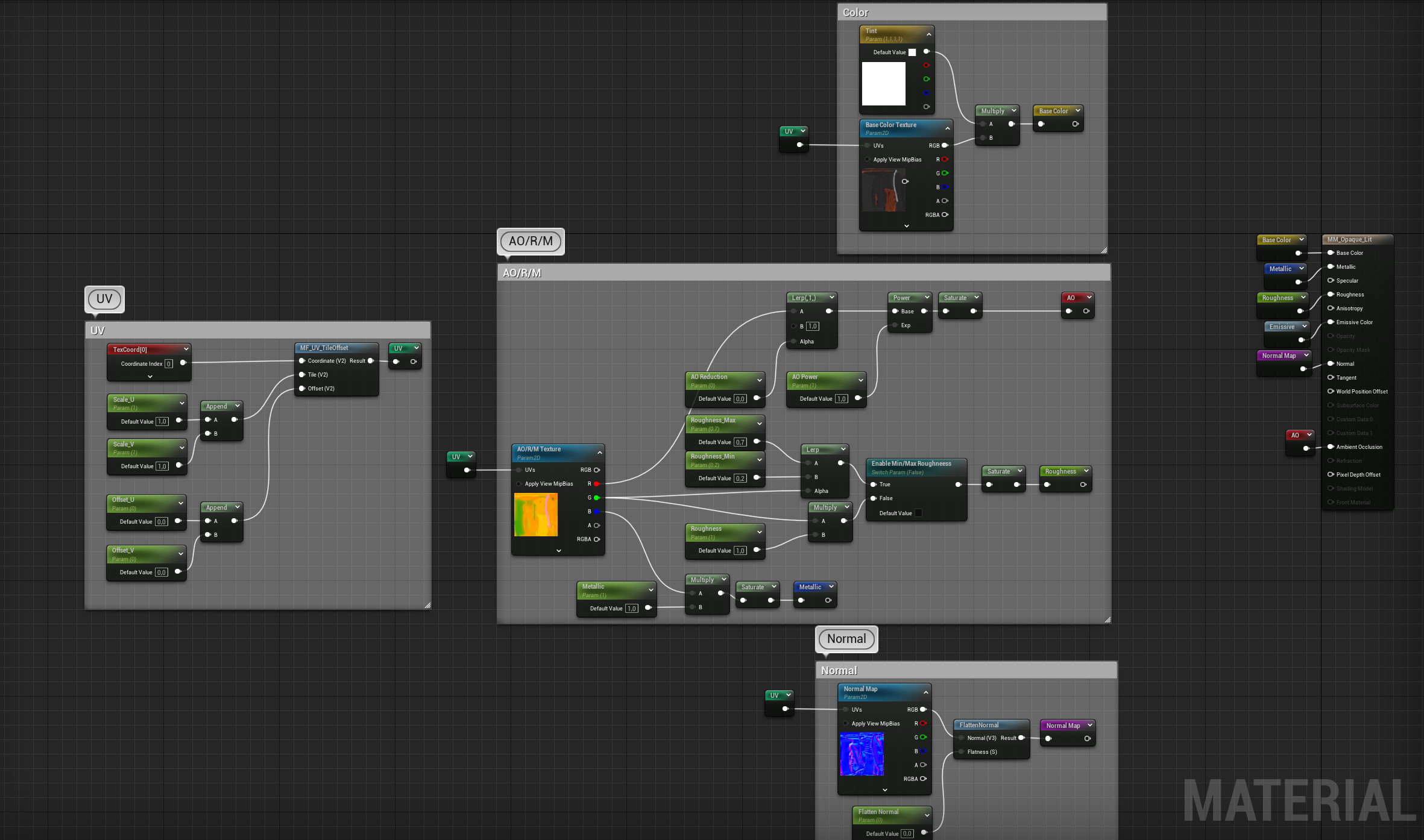Click the Tile (V2) input pin

click(x=302, y=375)
